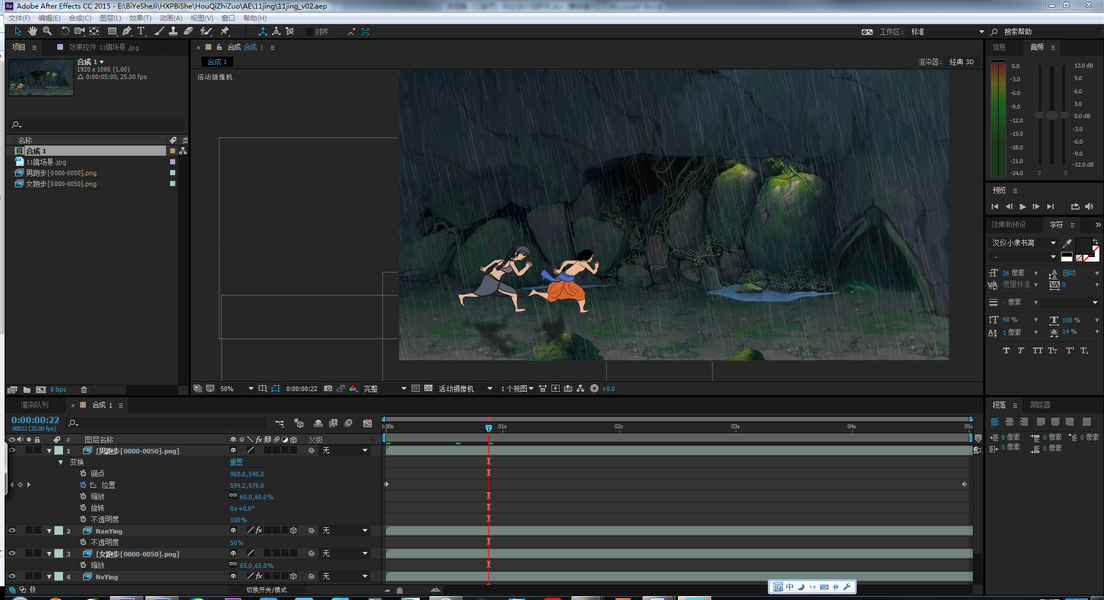Click the delete trash icon in Project panel
This screenshot has height=600, width=1104.
[x=84, y=389]
